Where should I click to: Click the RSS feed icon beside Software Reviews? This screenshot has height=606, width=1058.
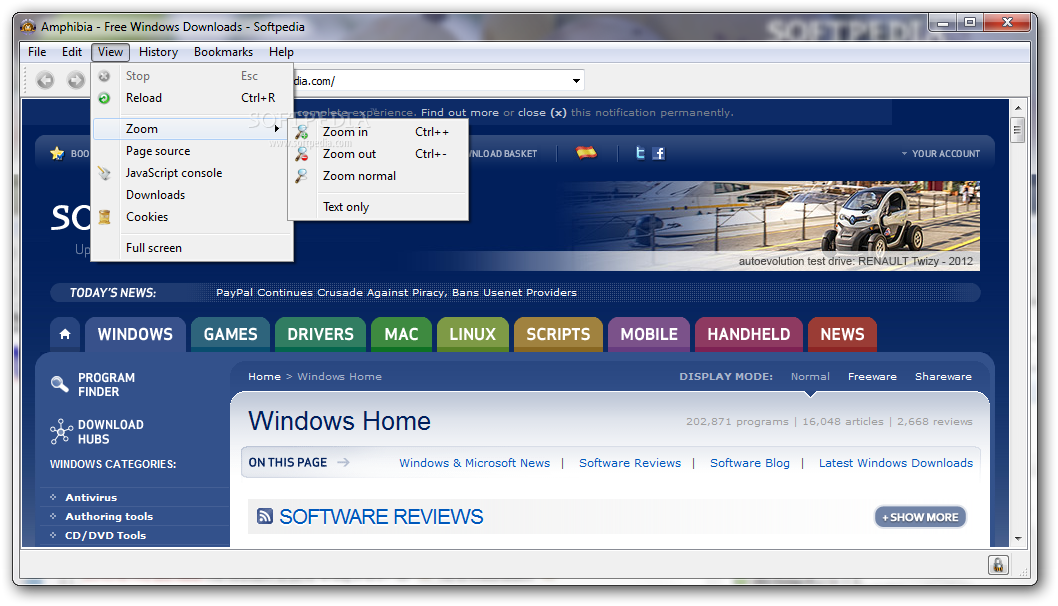[265, 516]
